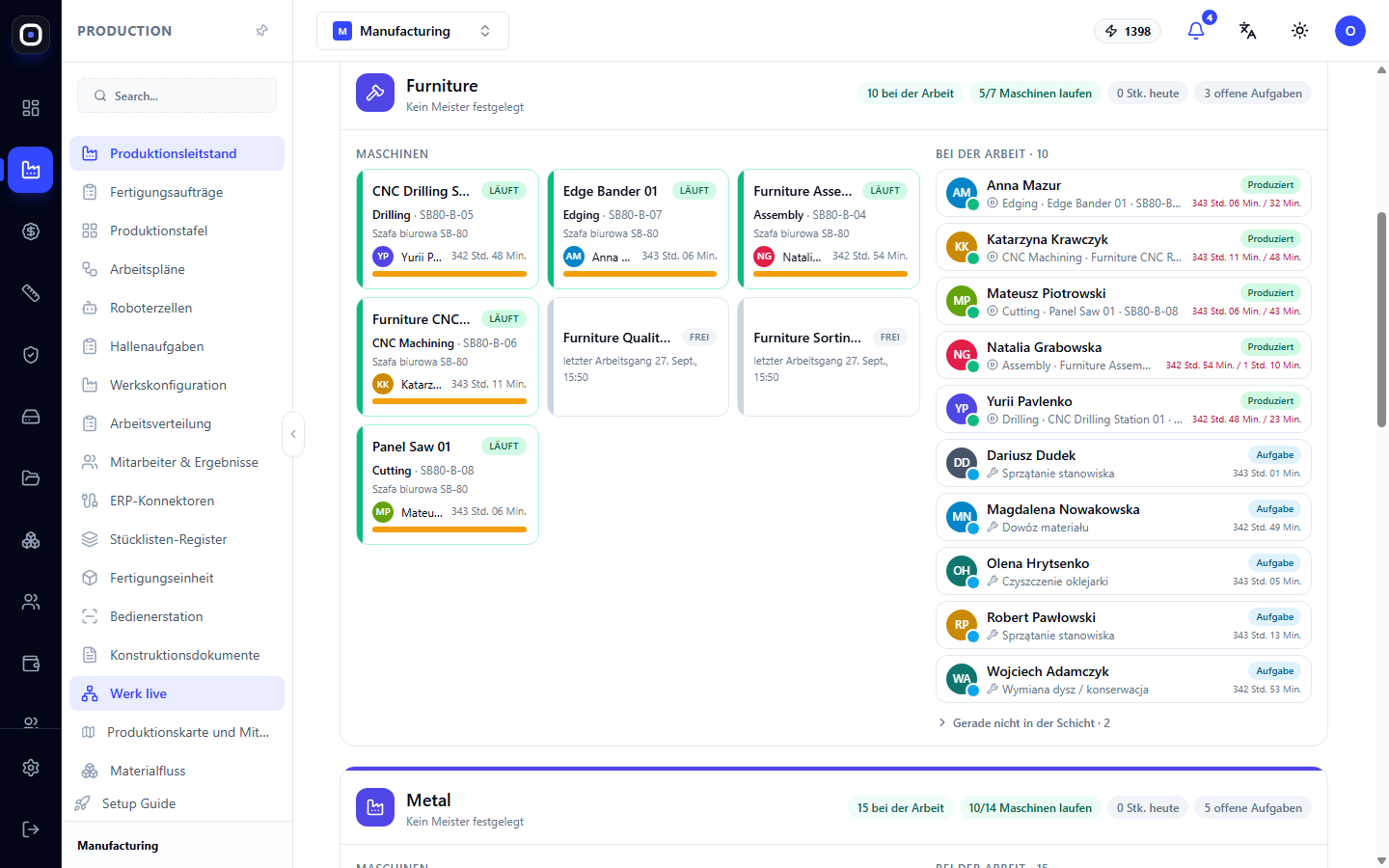Click '15 bei der Arbeit' badge in Metal
This screenshot has height=868, width=1389.
(x=900, y=808)
